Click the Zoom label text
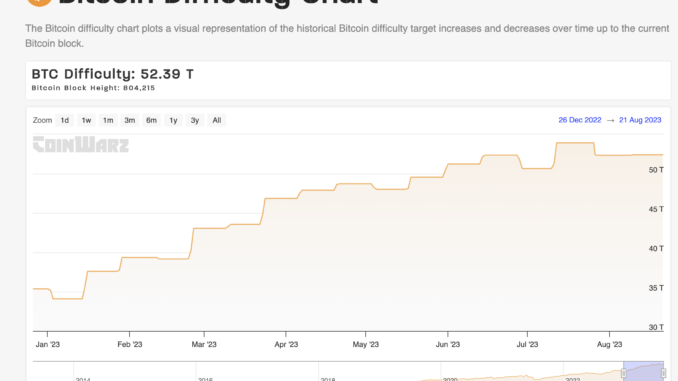678x381 pixels. click(42, 120)
